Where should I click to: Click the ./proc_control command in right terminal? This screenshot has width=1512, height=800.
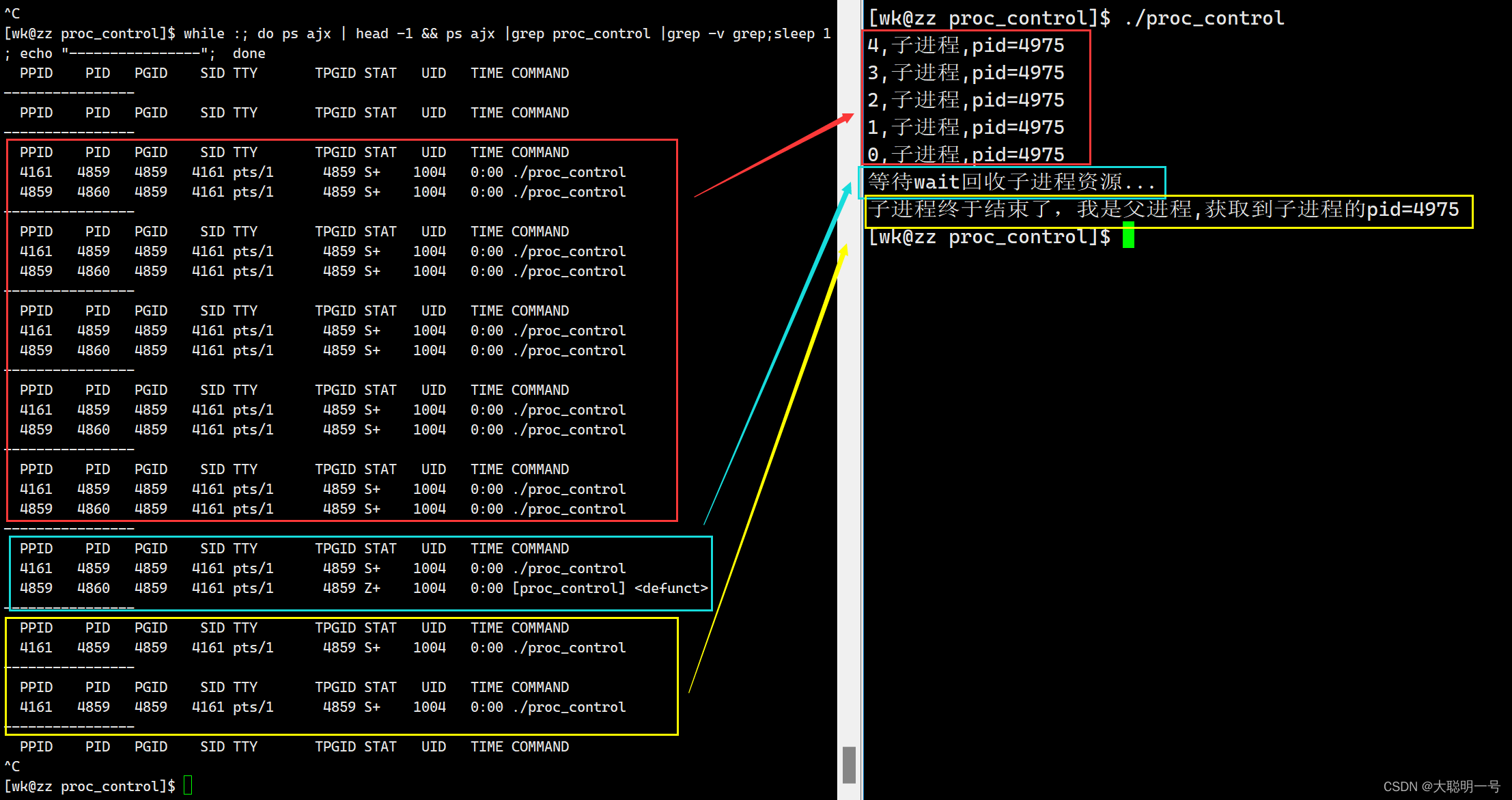point(1204,18)
